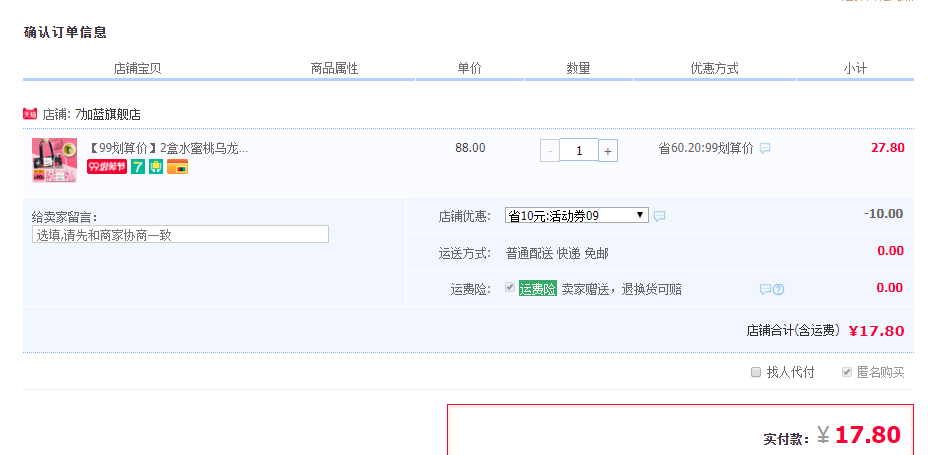This screenshot has width=928, height=455.
Task: Click shipping method text 普通配送 快递 免邮
Action: click(x=557, y=254)
